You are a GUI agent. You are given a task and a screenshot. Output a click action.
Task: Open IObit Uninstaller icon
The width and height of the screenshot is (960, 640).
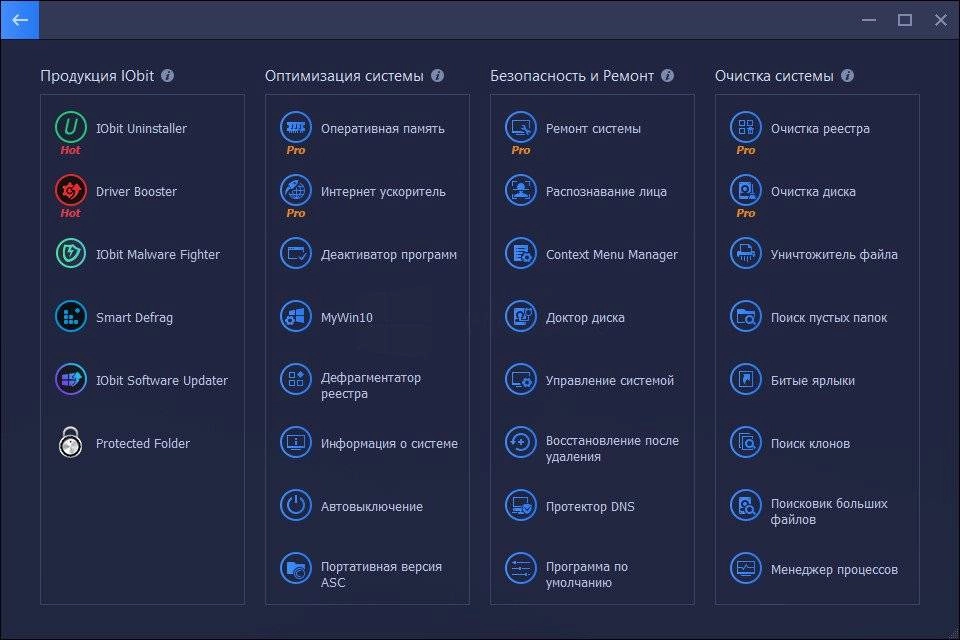71,127
